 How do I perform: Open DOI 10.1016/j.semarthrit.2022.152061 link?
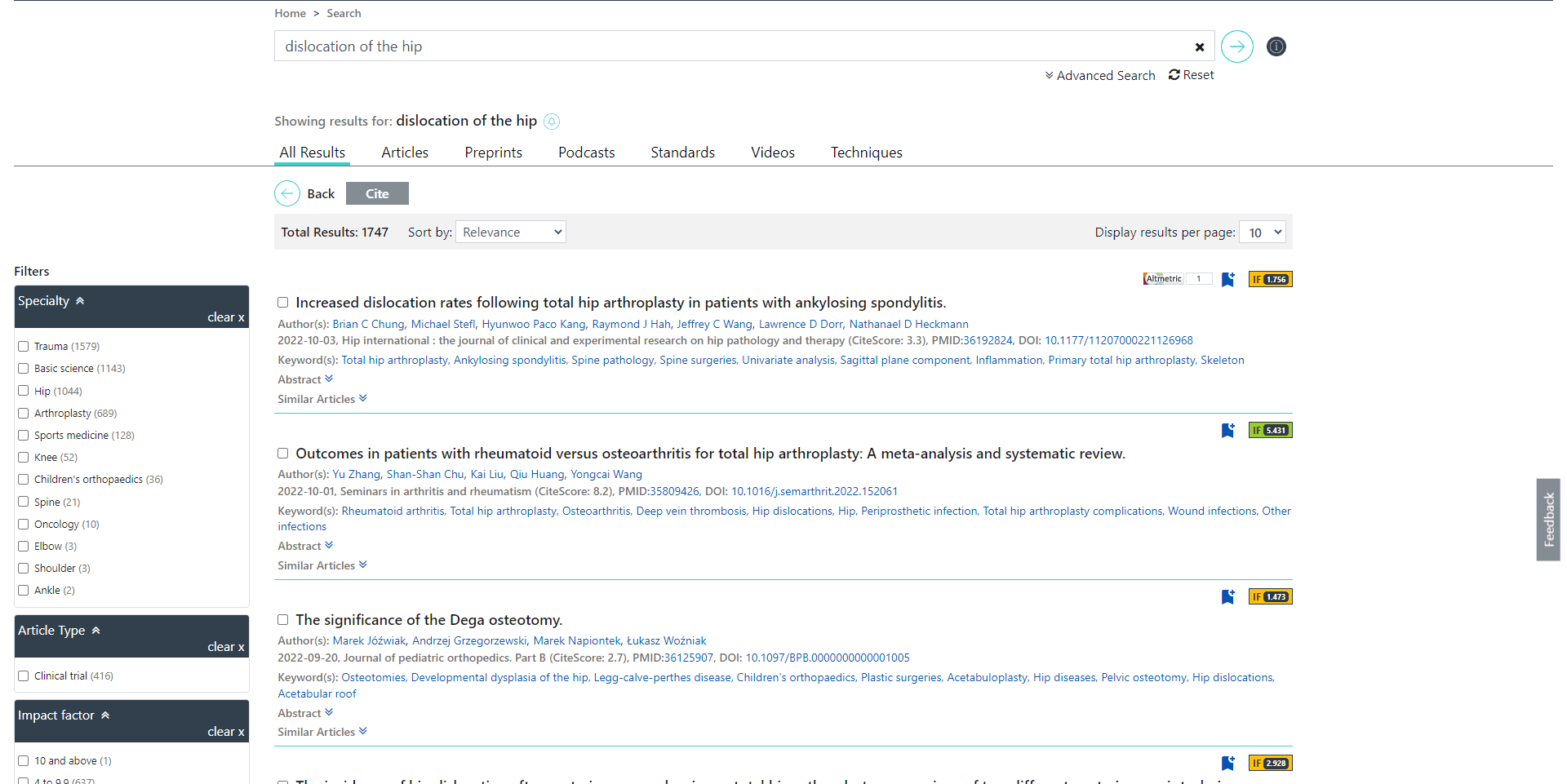coord(814,491)
